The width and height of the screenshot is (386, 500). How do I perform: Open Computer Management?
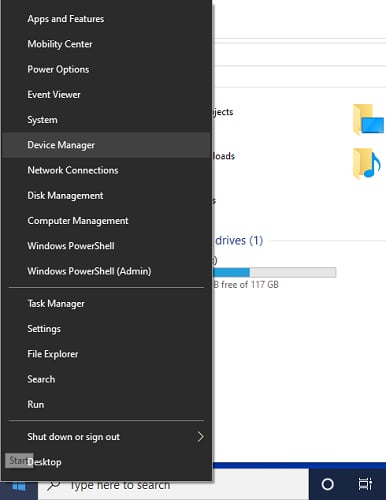(x=107, y=221)
